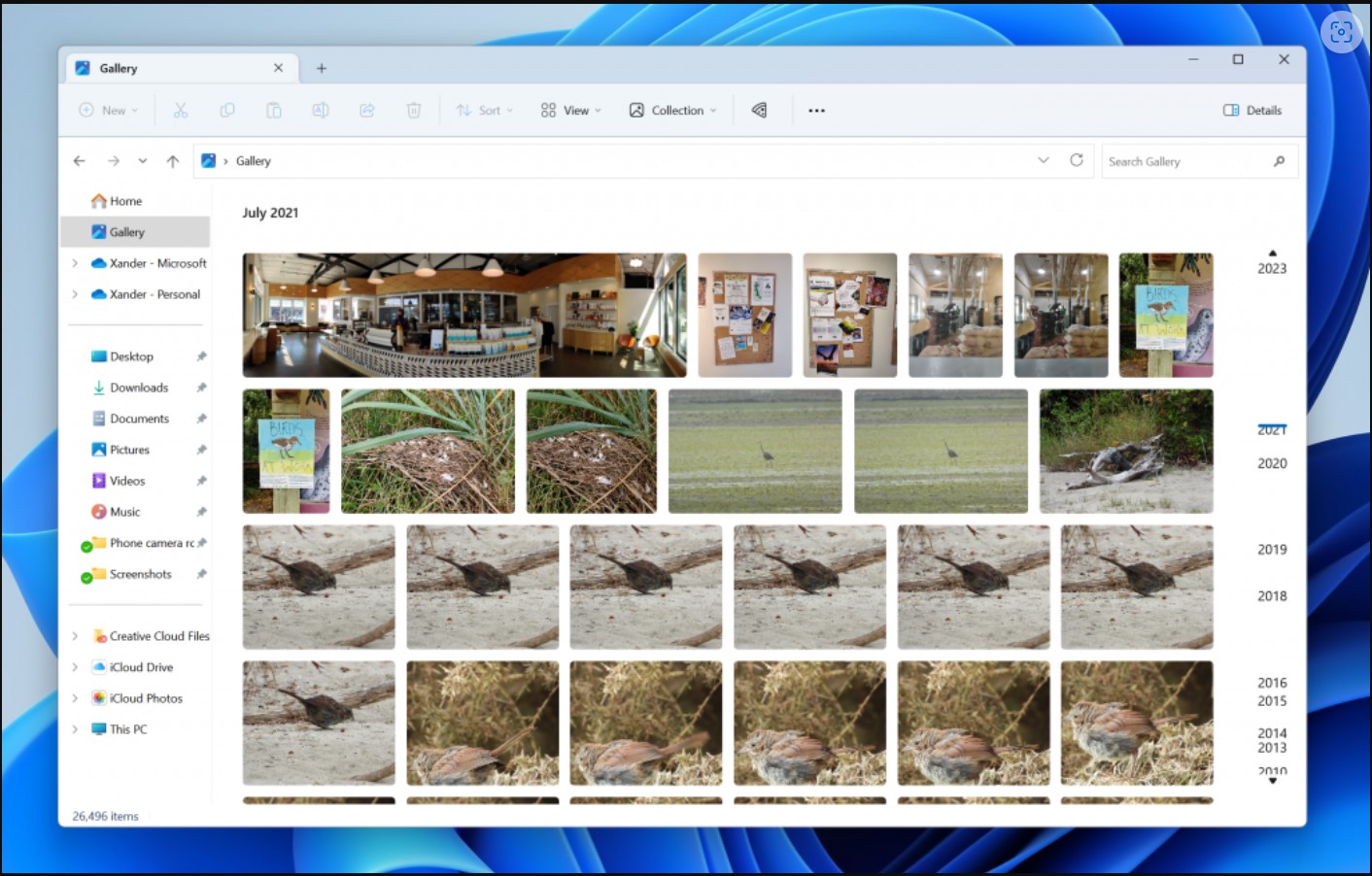Screen dimensions: 1372x876
Task: Open Videos quick access folder
Action: [x=119, y=481]
